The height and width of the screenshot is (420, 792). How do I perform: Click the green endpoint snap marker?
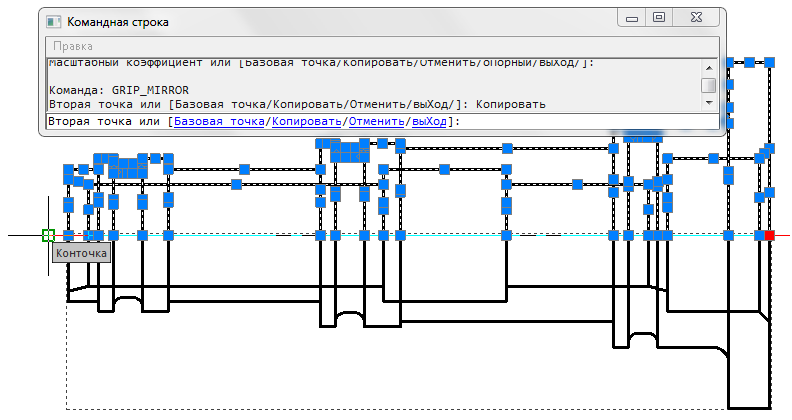point(48,235)
